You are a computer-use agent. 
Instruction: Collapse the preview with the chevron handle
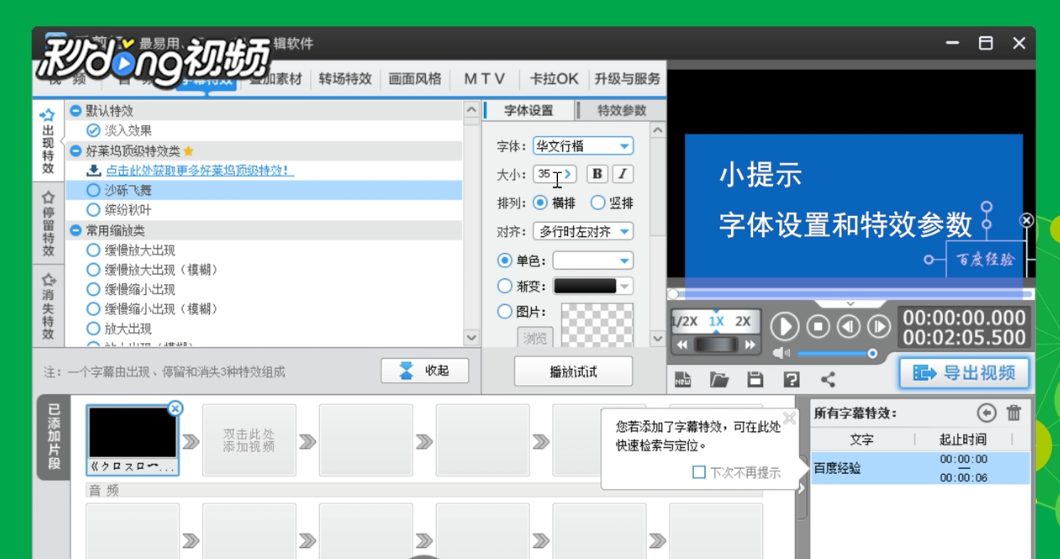point(850,304)
